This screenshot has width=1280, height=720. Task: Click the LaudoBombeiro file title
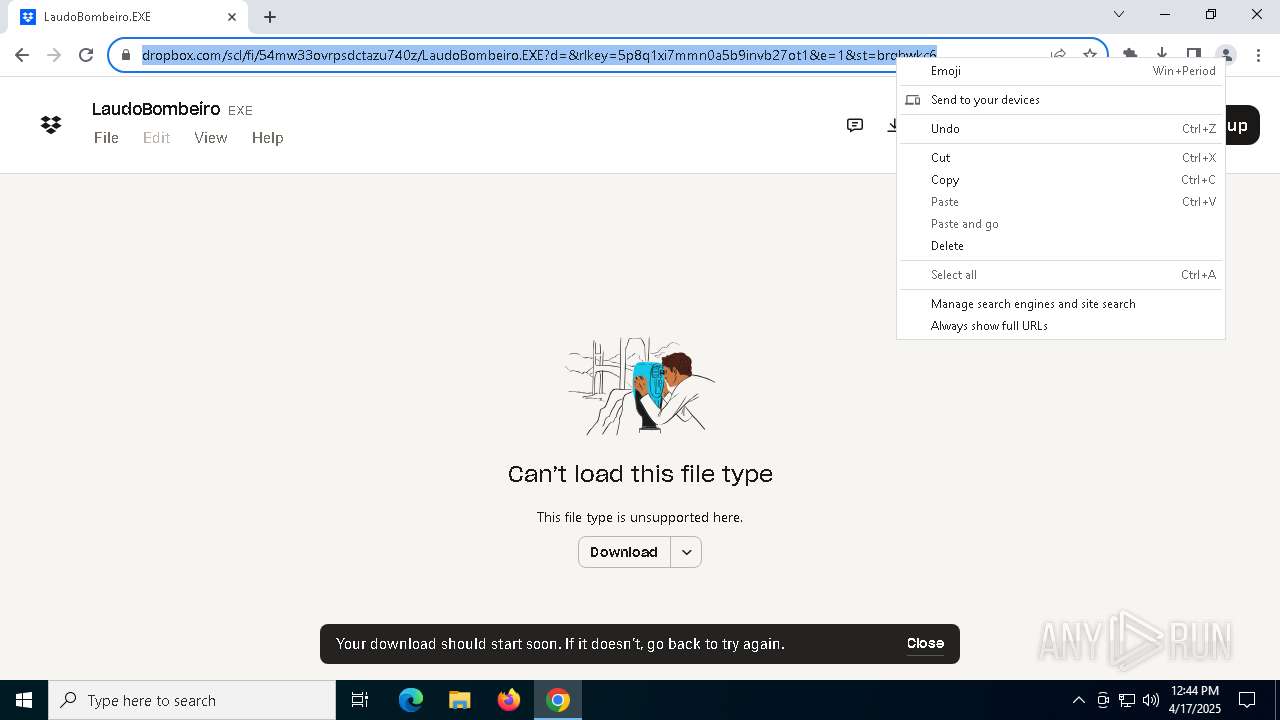click(156, 109)
